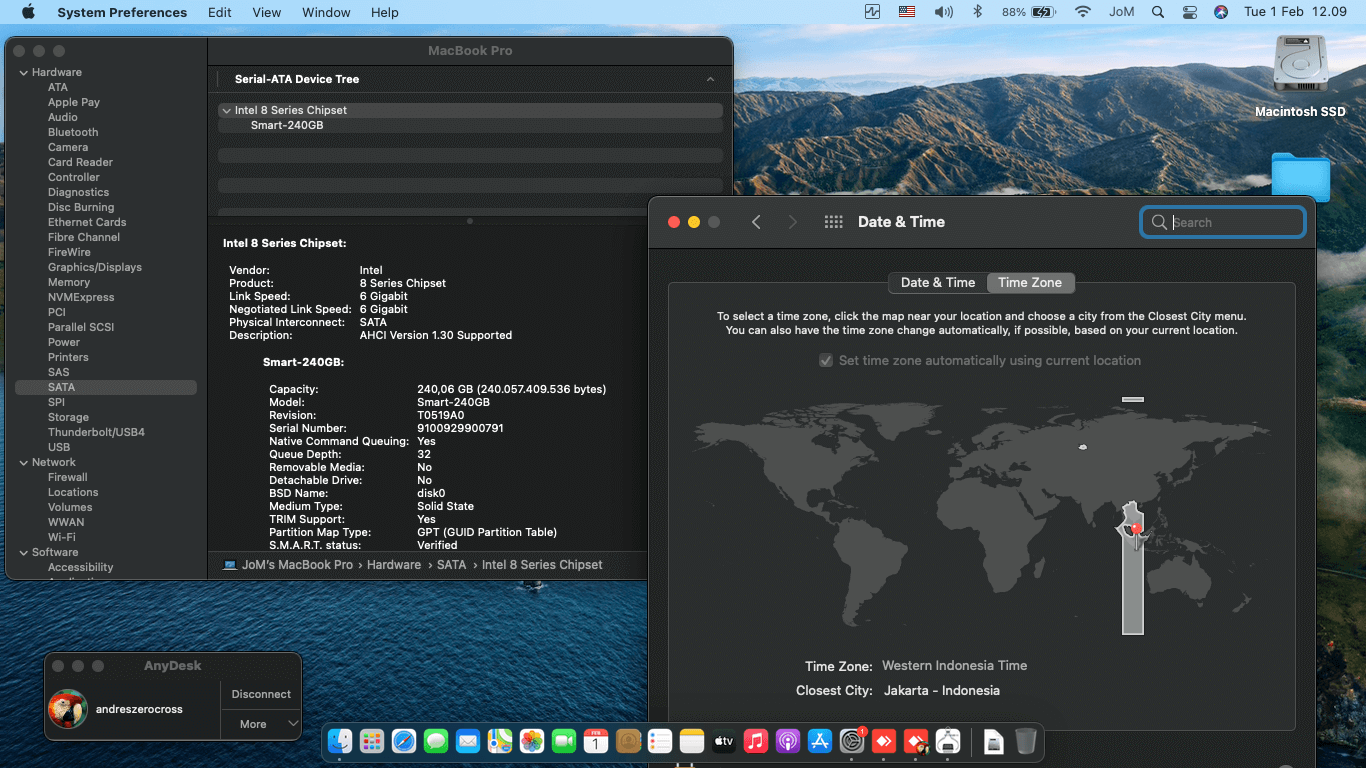Open the Wi-Fi menu bar status
The width and height of the screenshot is (1366, 768).
(x=1083, y=12)
